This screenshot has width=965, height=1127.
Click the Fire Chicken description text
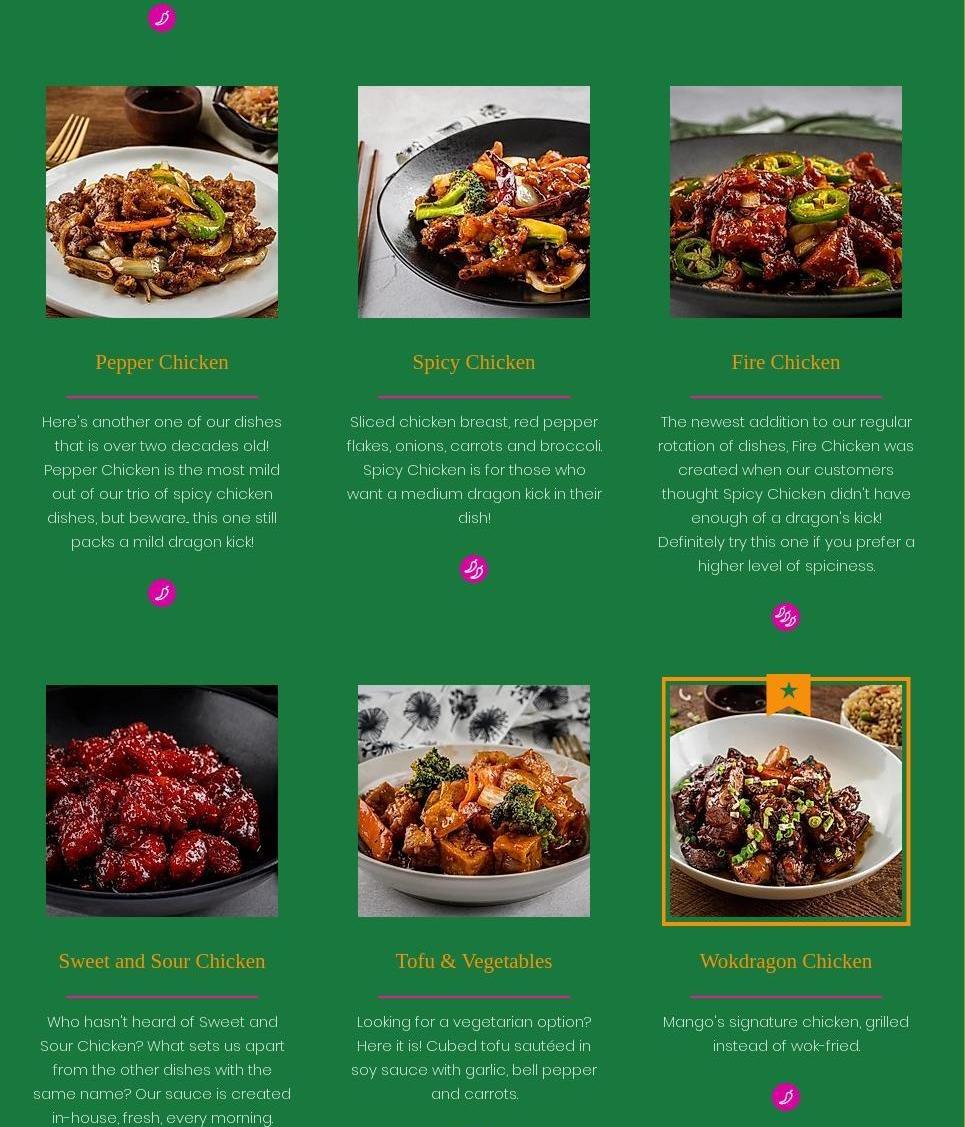coord(785,494)
